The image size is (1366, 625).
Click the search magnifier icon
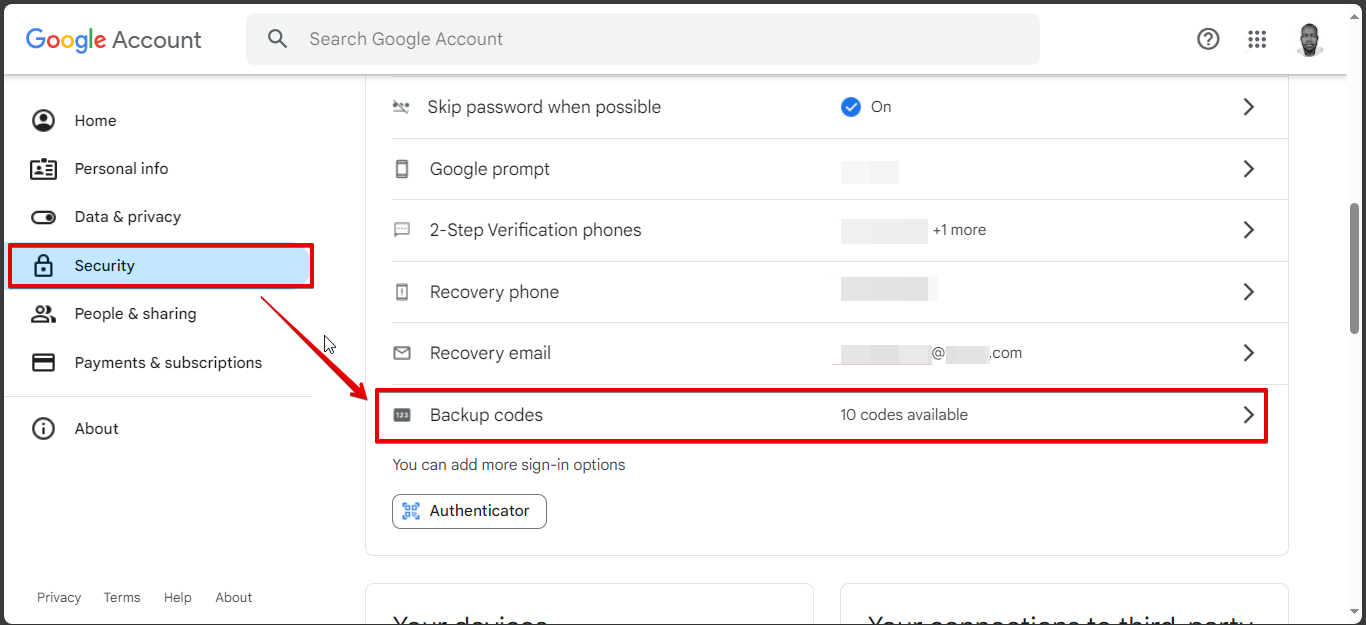[x=278, y=39]
